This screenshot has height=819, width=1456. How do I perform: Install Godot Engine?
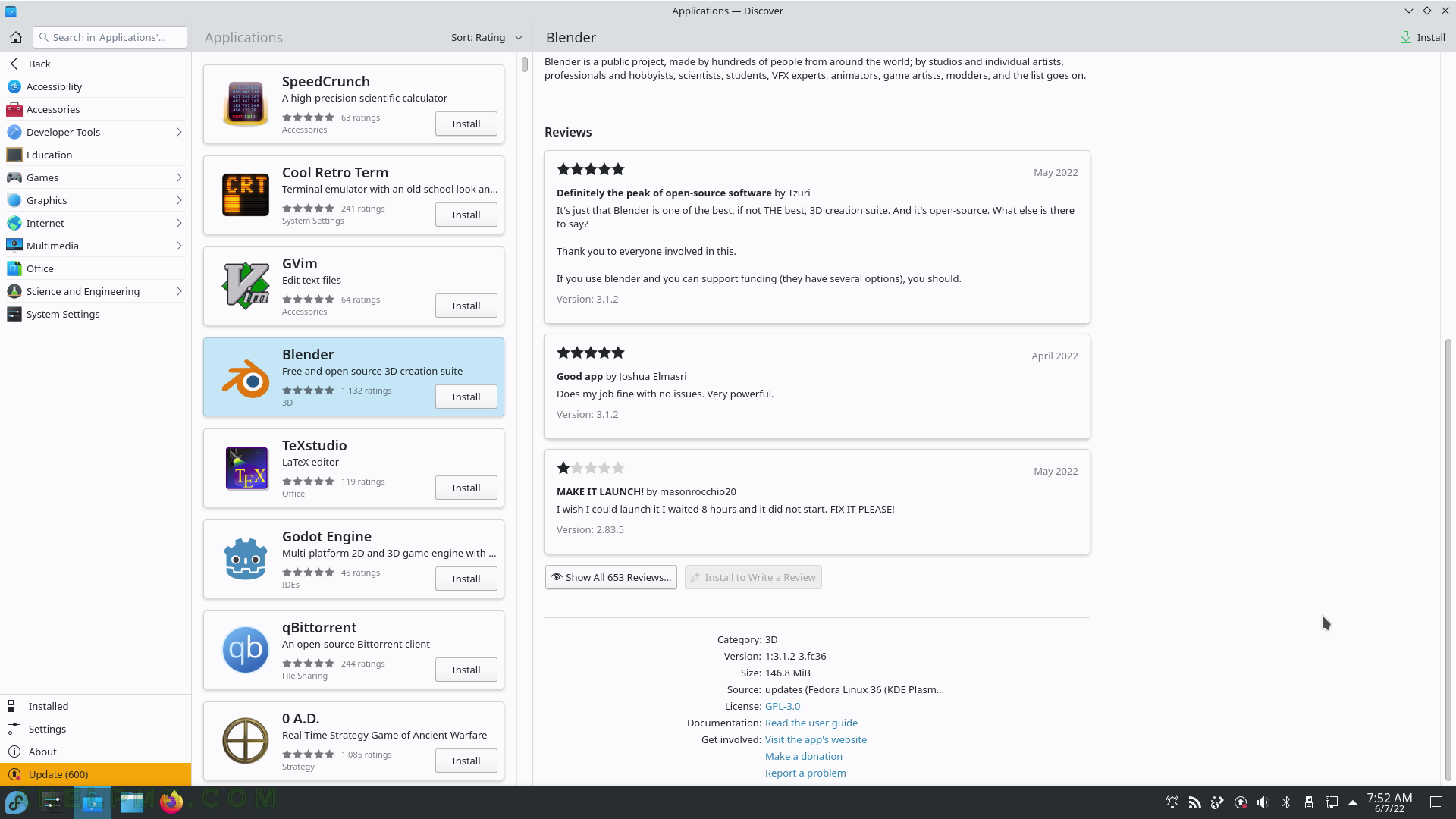466,579
